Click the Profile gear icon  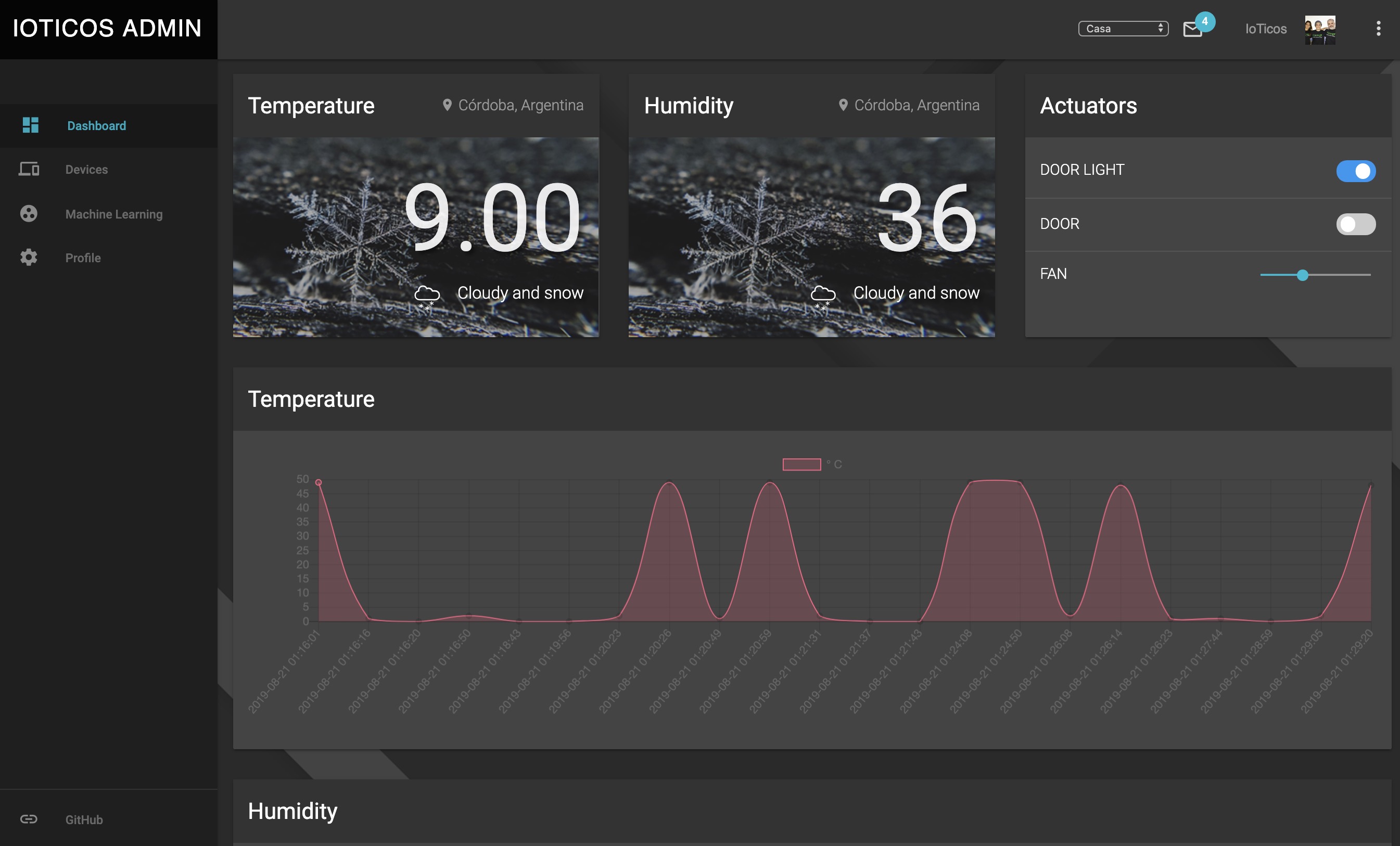click(29, 258)
